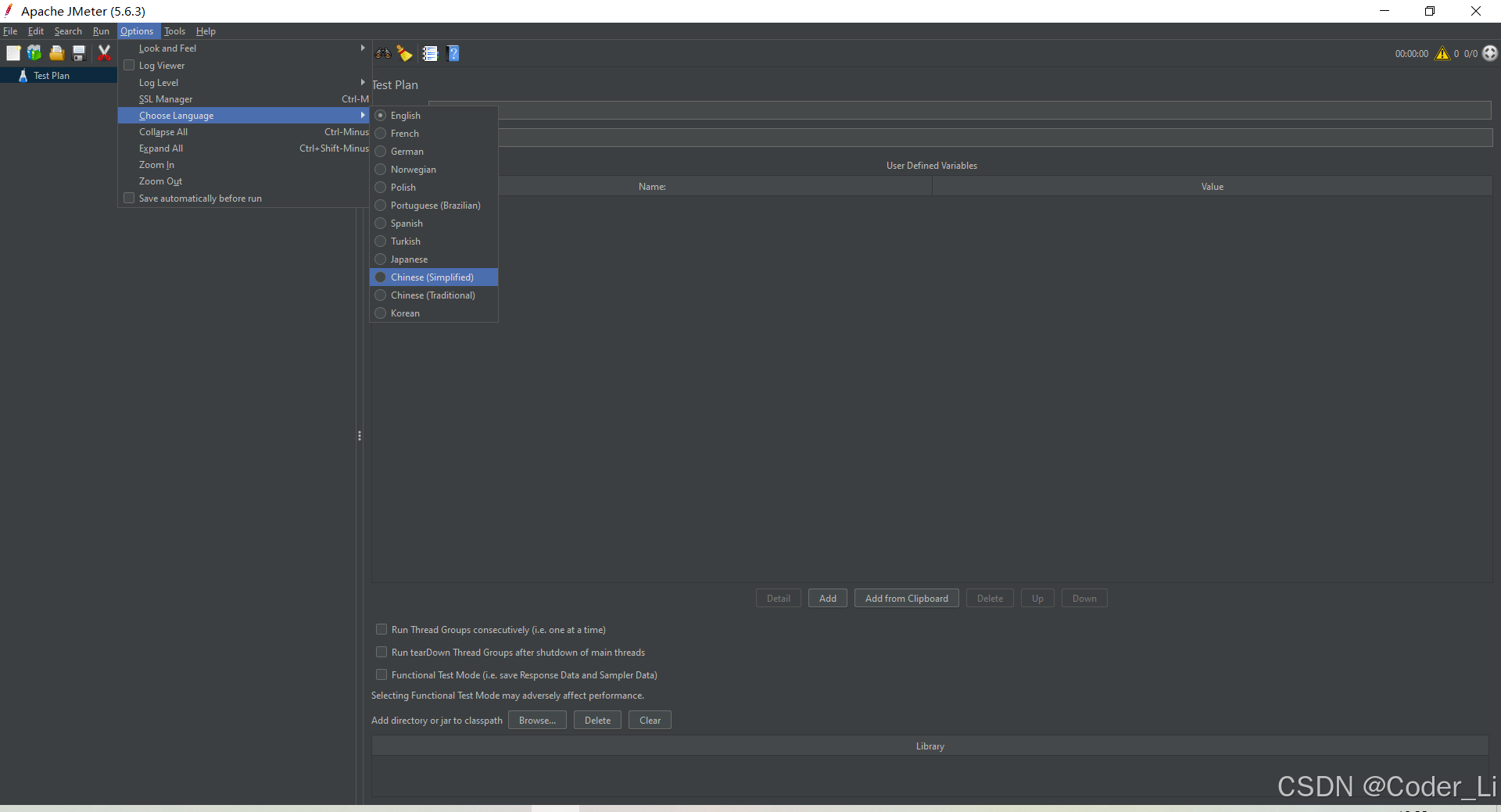Click the classpath Delete button
Image resolution: width=1501 pixels, height=812 pixels.
click(597, 721)
